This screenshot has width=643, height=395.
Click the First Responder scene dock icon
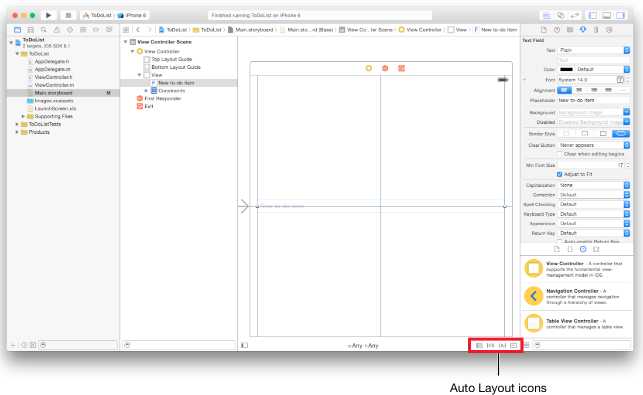pos(385,68)
